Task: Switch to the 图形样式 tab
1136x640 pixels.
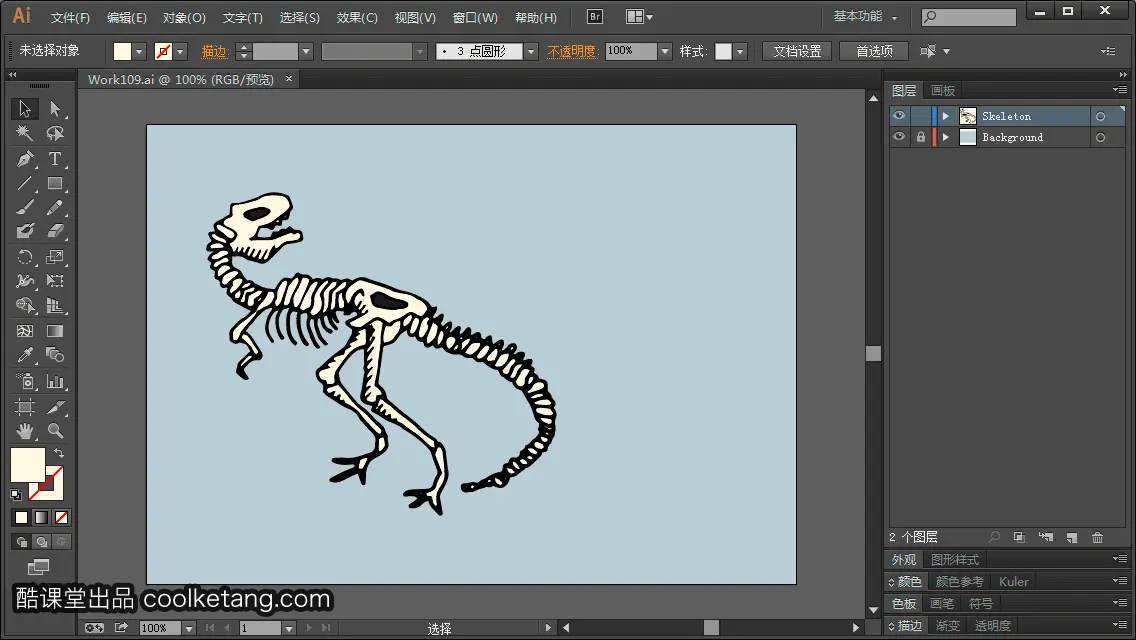Action: [x=955, y=560]
